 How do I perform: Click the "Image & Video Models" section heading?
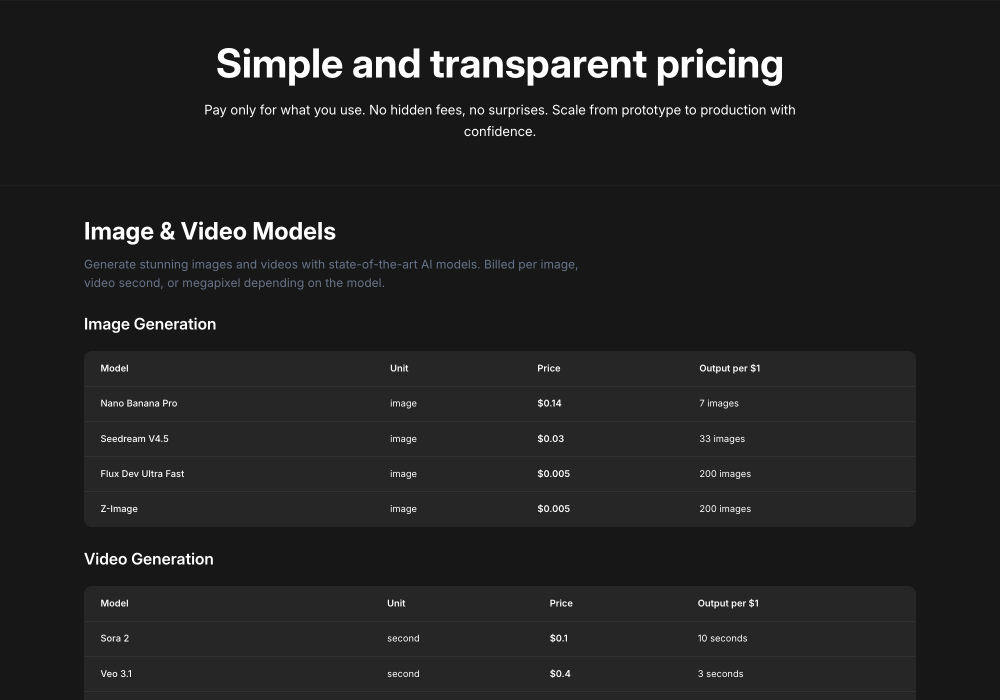point(210,231)
